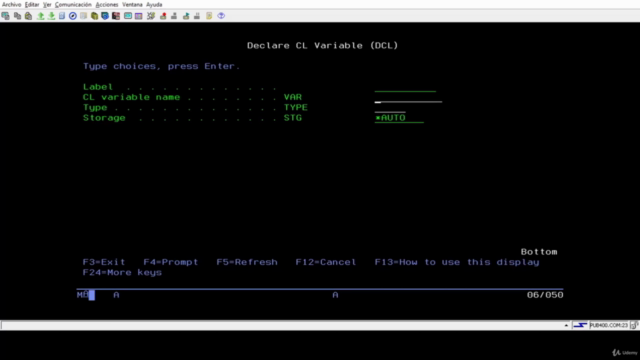Click the yellow script note toolbar icon
This screenshot has height=360, width=640.
click(x=209, y=16)
